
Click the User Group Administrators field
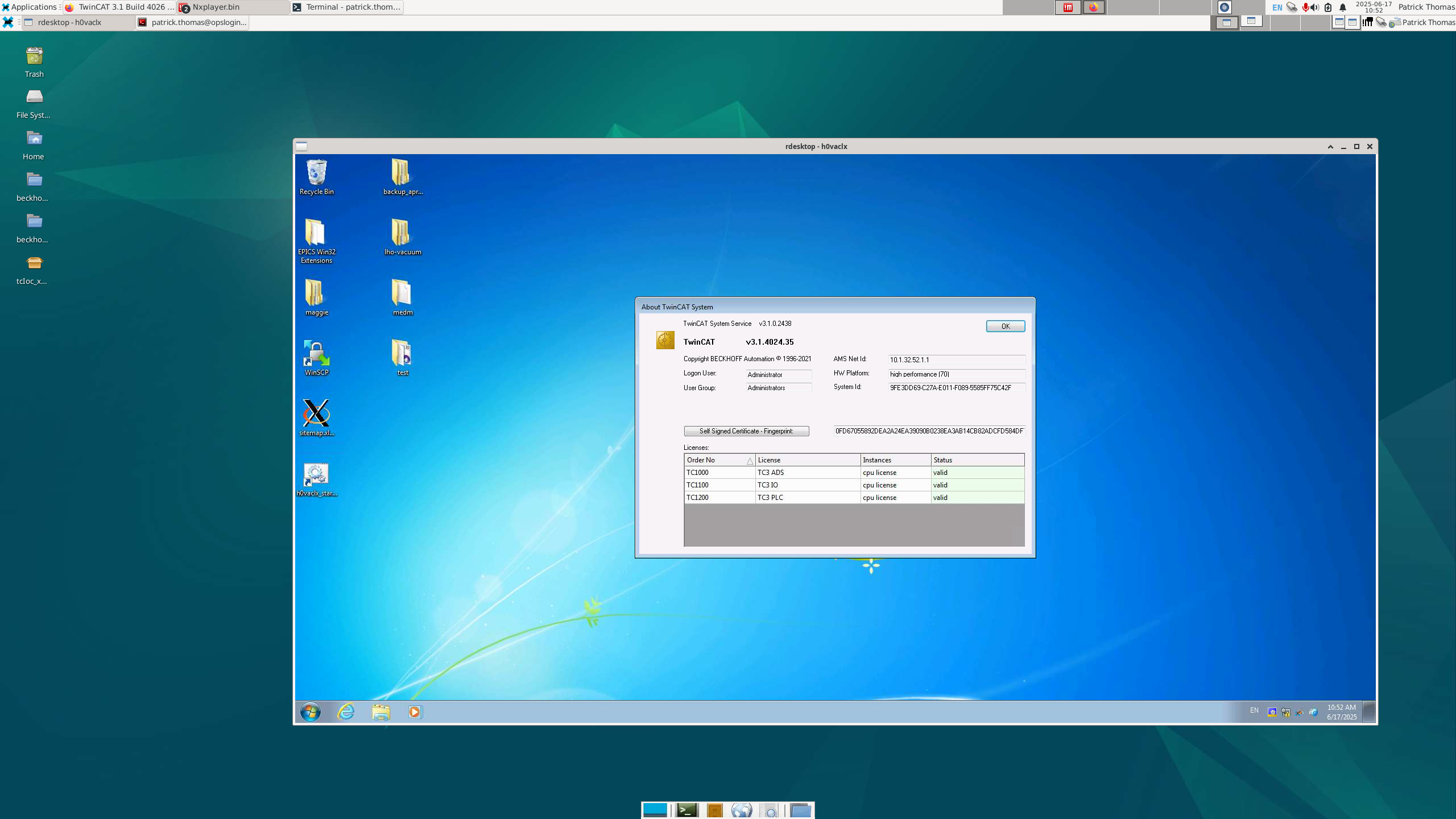[x=779, y=387]
